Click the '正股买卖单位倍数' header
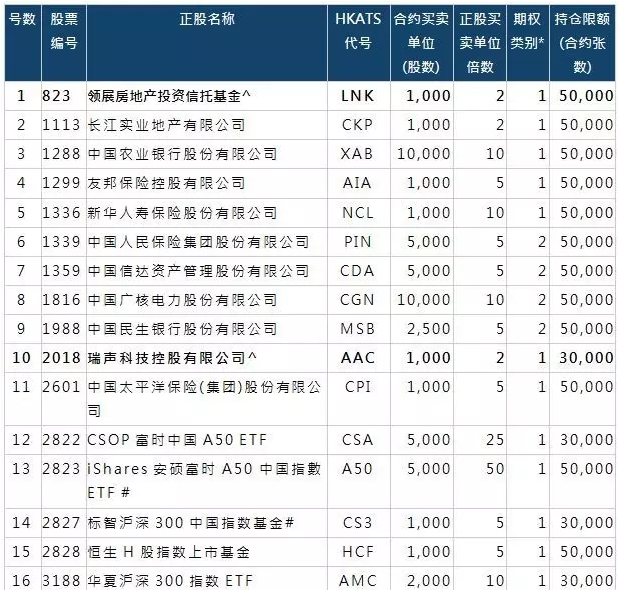619x590 pixels. click(480, 43)
